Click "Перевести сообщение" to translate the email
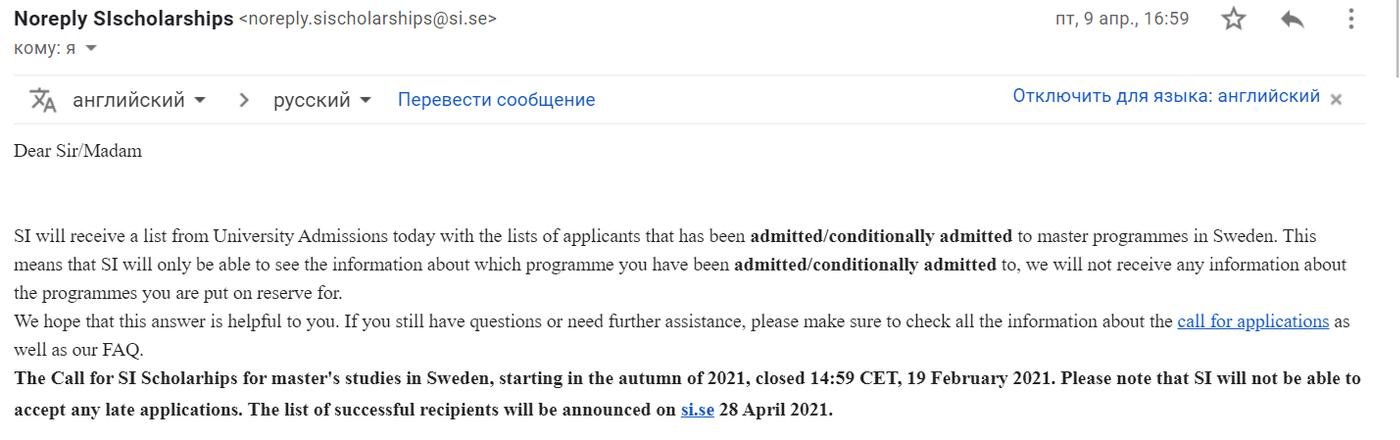This screenshot has width=1400, height=440. (496, 100)
